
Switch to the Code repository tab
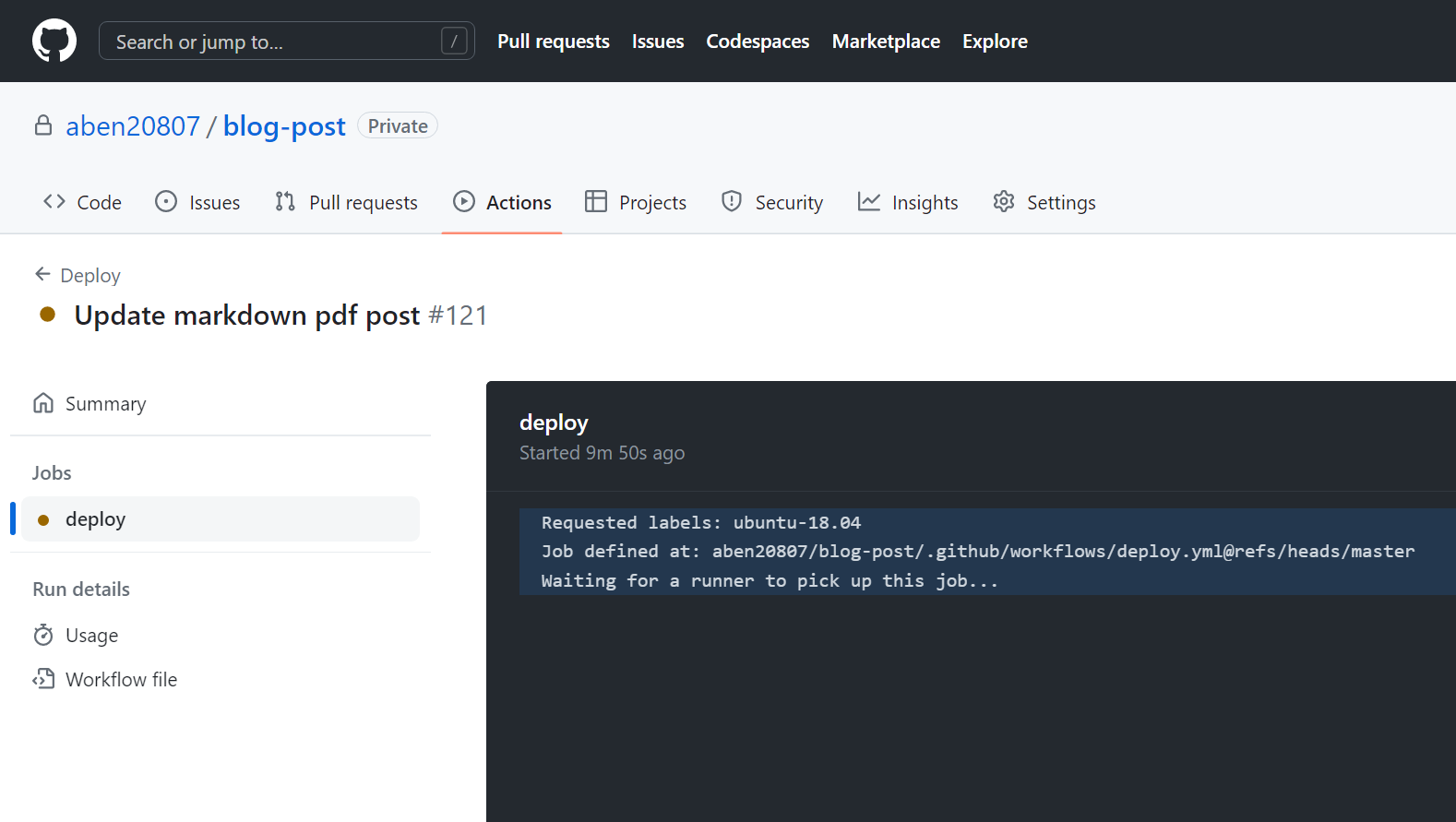click(x=82, y=202)
